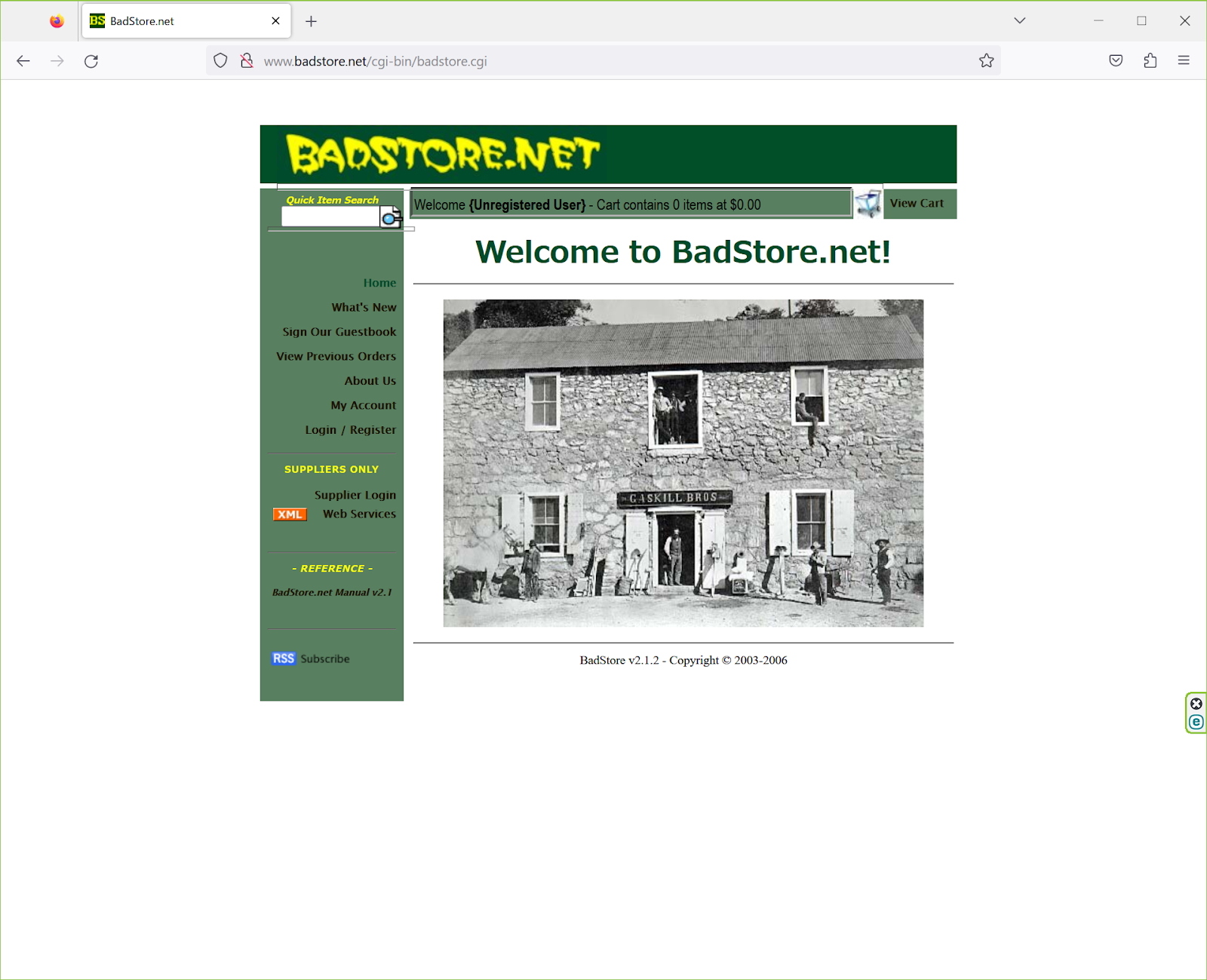Open Login / Register
Screen dimensions: 1207x980
point(350,429)
